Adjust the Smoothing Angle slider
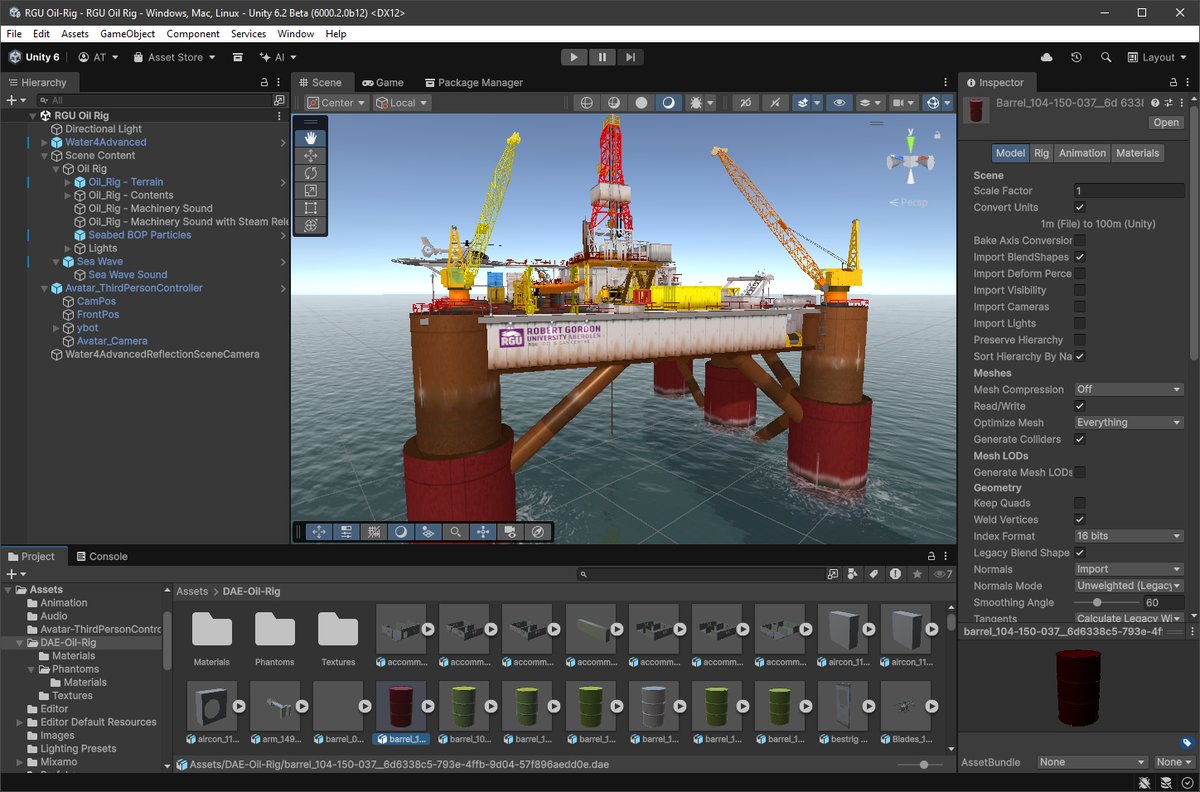The width and height of the screenshot is (1200, 792). tap(1098, 603)
